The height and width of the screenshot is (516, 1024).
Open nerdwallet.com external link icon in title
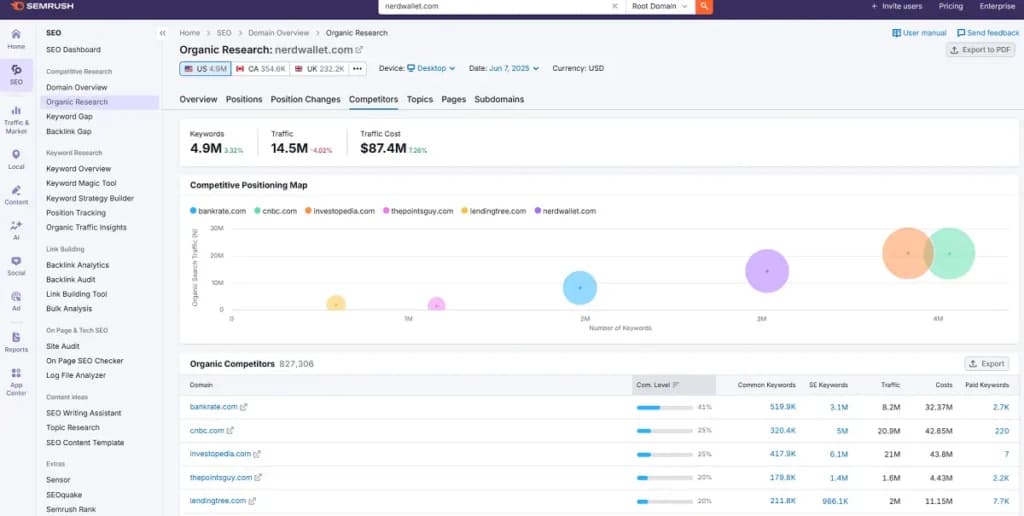click(359, 50)
